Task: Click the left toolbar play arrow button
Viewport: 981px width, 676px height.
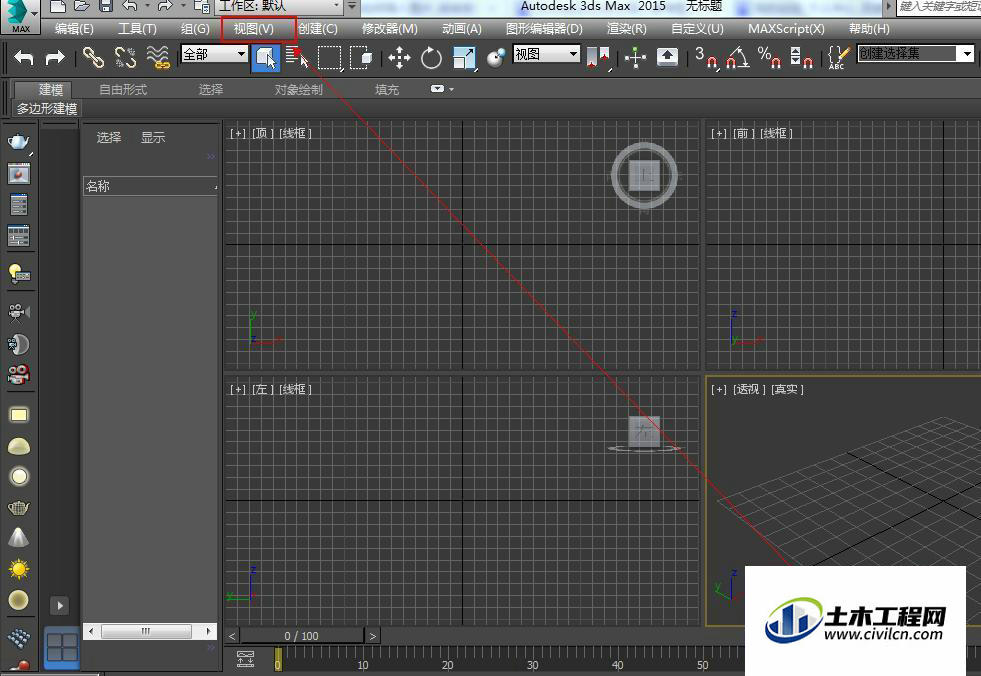Action: point(59,605)
